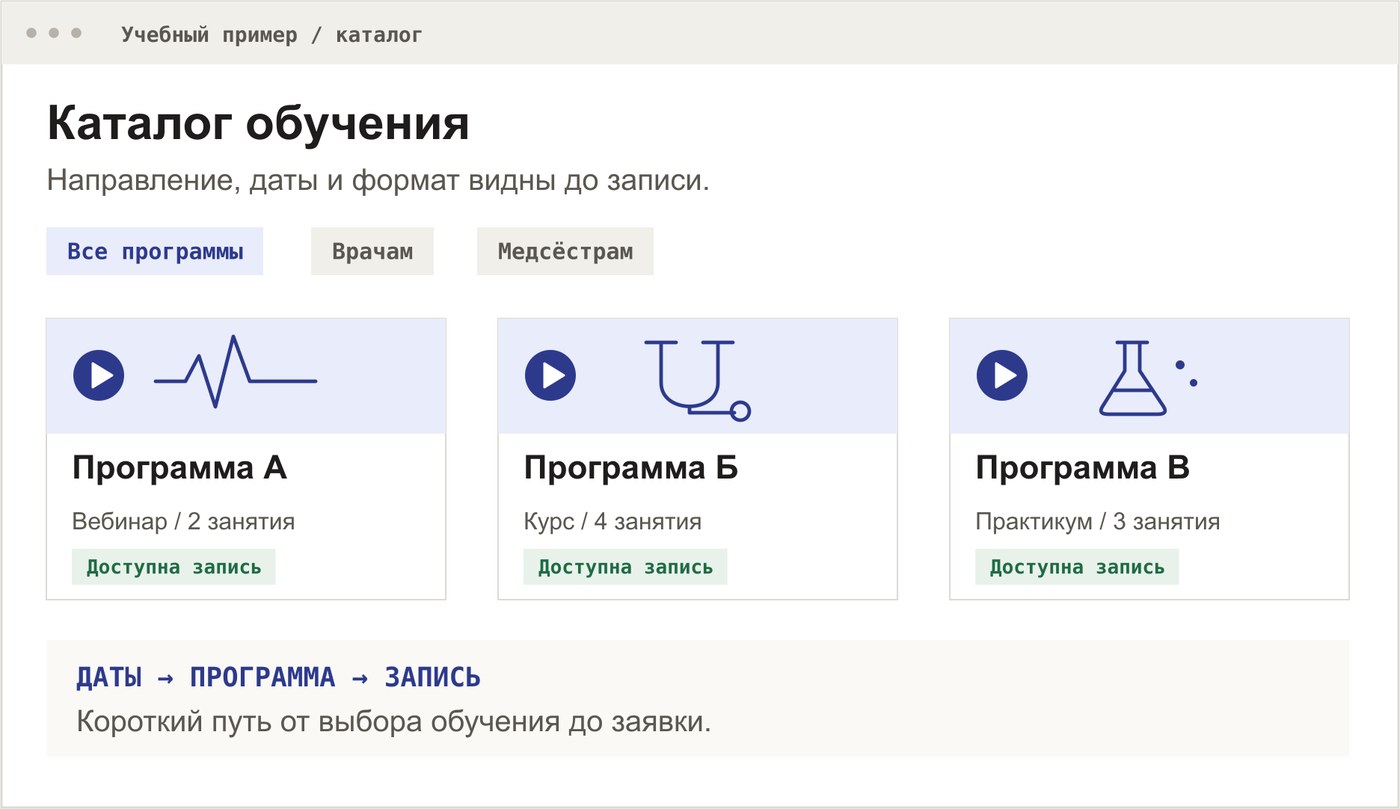Click Доступна запись badge under Программа В
The width and height of the screenshot is (1400, 809).
pos(1077,567)
